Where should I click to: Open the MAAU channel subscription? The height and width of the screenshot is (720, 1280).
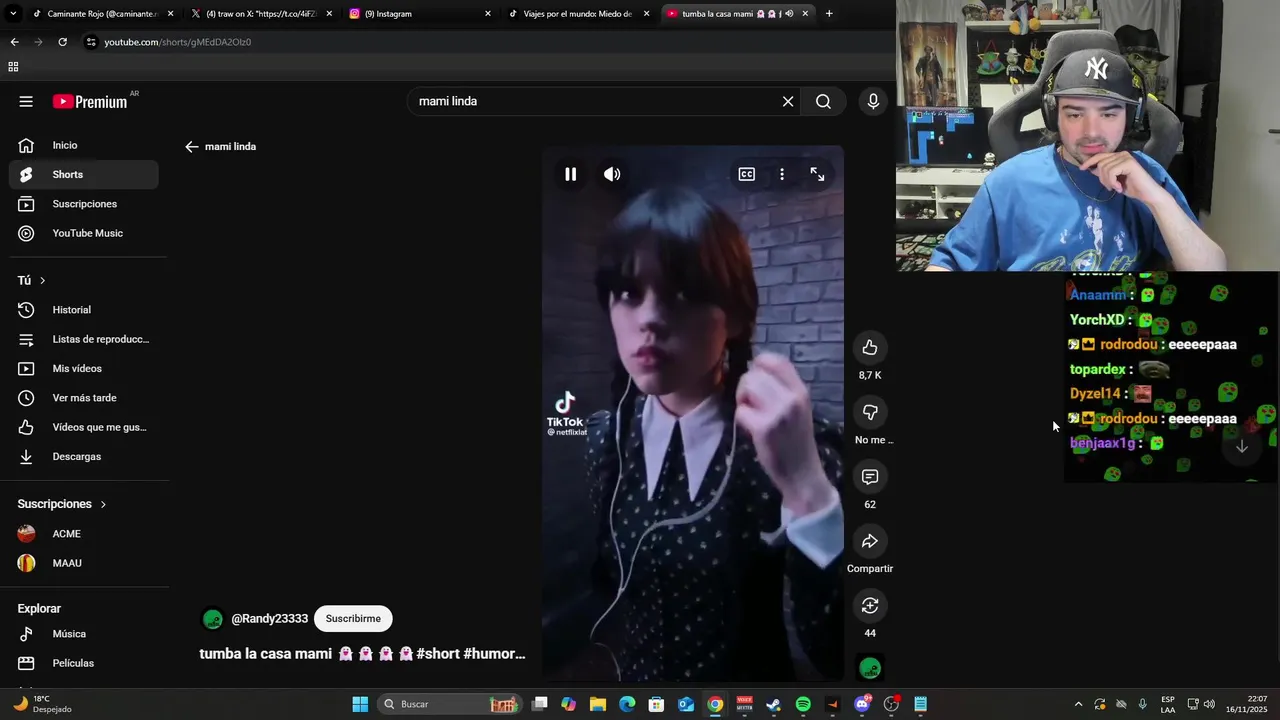[84, 563]
